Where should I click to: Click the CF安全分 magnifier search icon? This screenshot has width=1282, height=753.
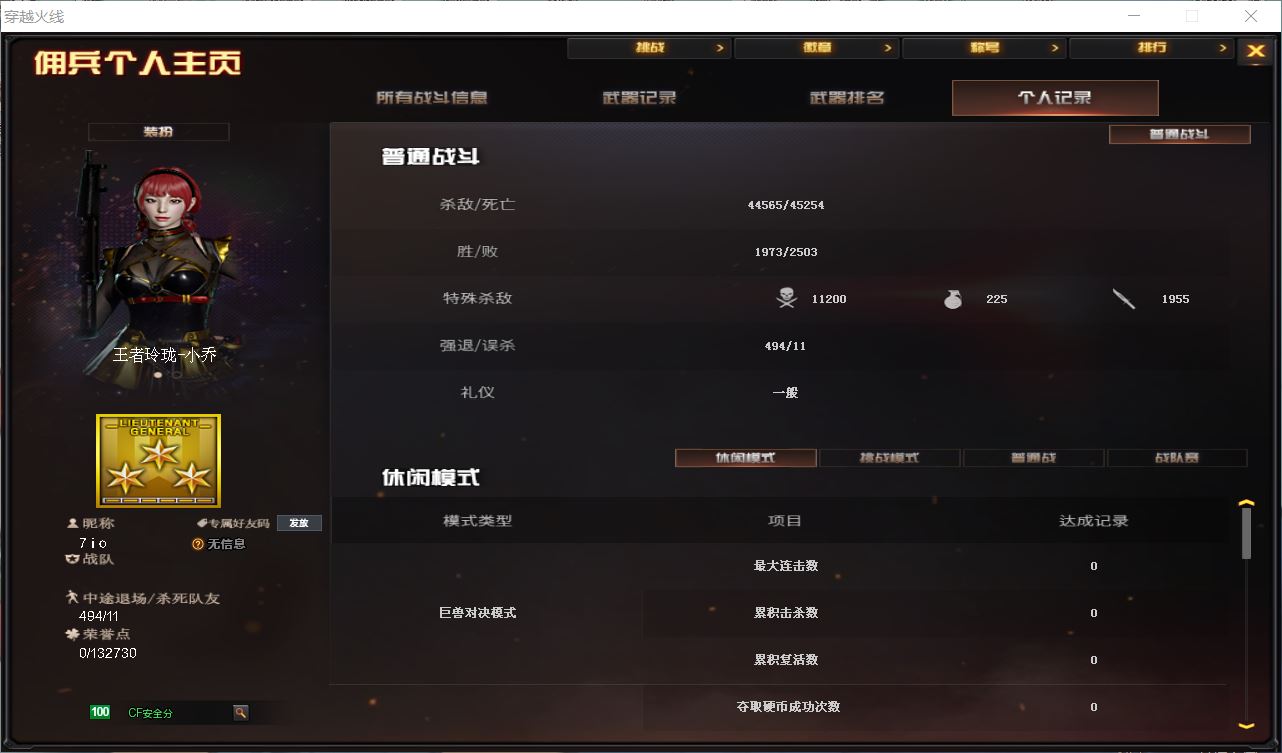(240, 712)
